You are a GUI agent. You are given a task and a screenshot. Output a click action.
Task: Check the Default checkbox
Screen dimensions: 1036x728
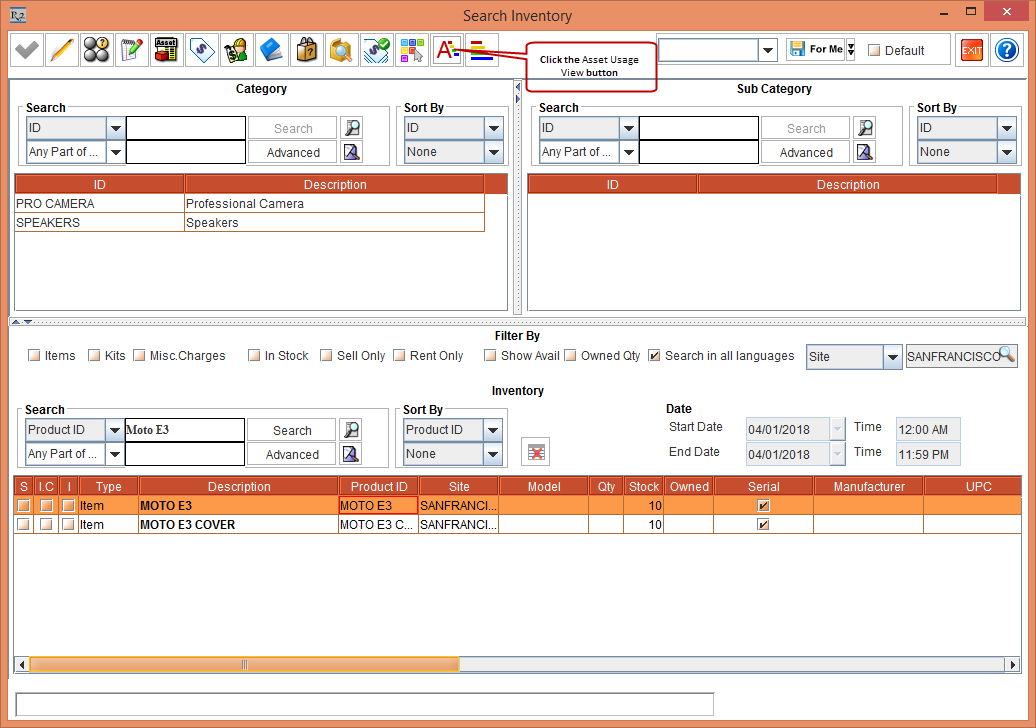[x=874, y=51]
